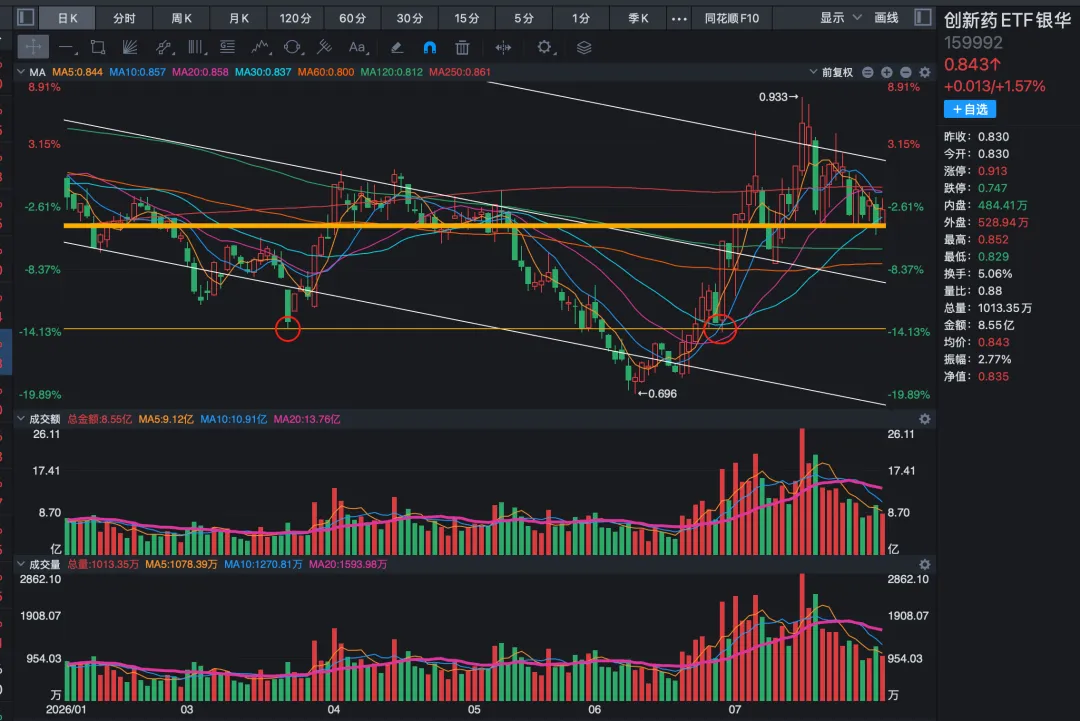
Task: Toggle the blue magnet snap tool
Action: (430, 48)
